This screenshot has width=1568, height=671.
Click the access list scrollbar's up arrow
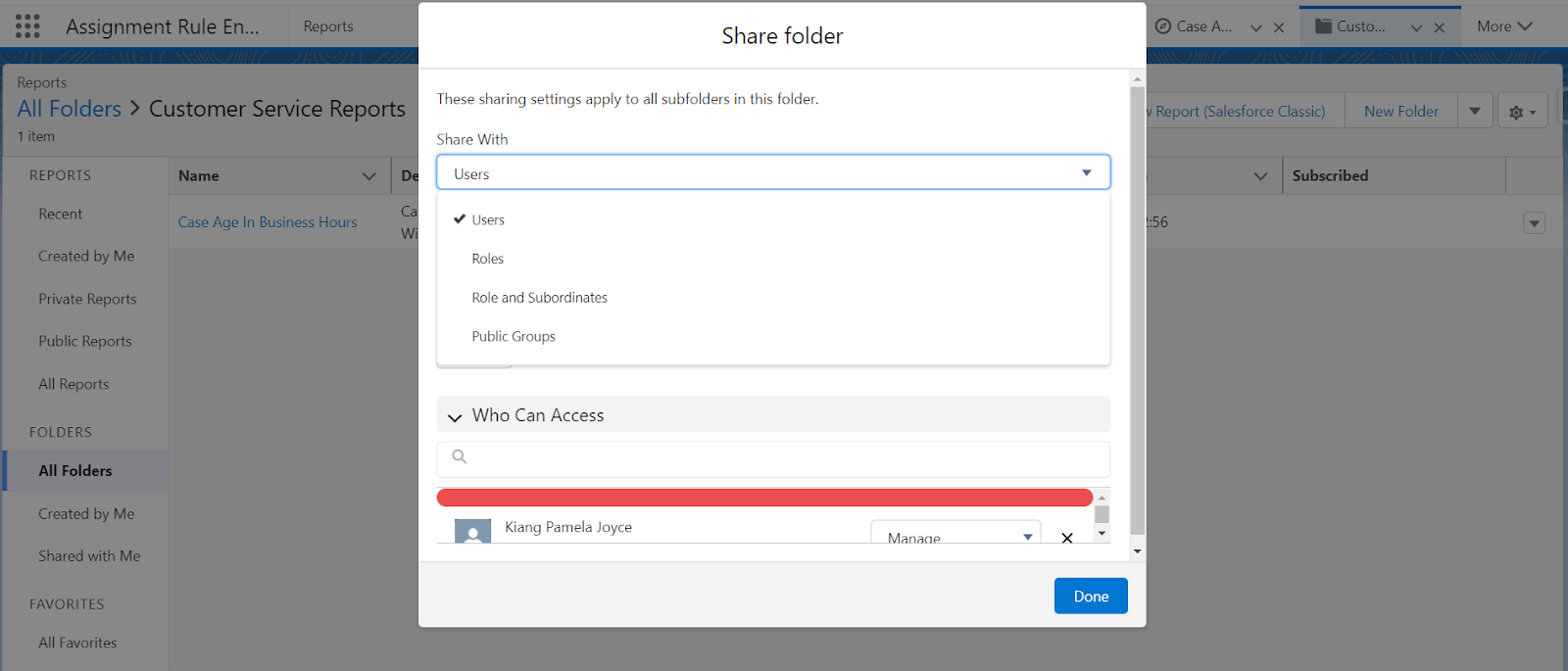tap(1102, 498)
